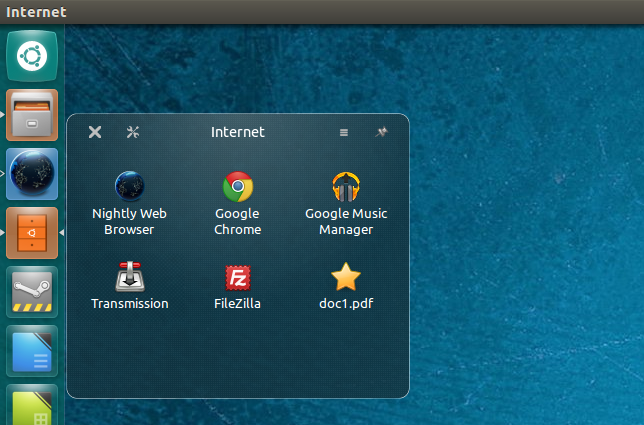Click the Transmission label text
The width and height of the screenshot is (644, 425).
pos(130,303)
